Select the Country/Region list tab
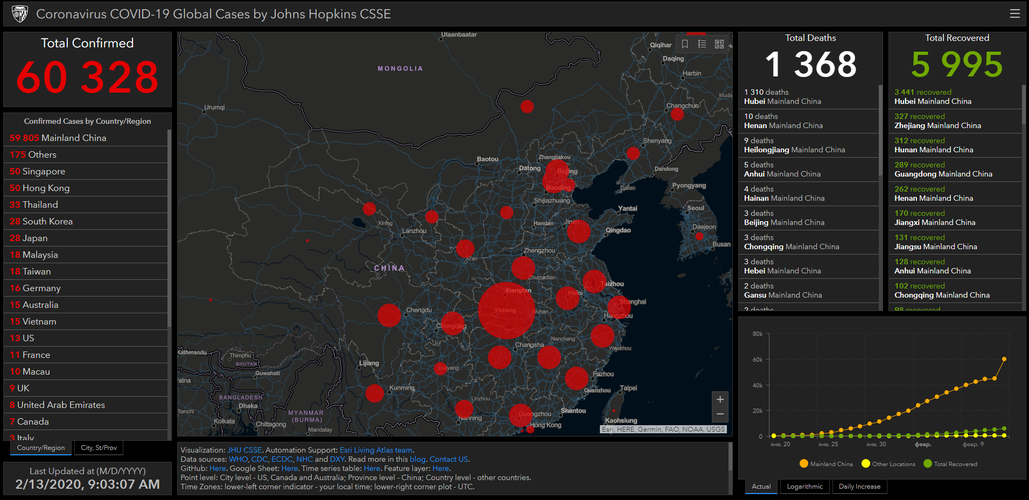The height and width of the screenshot is (500, 1029). 41,448
